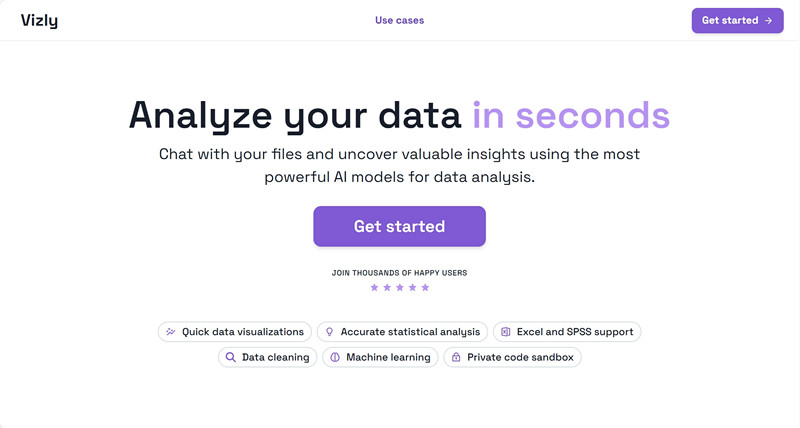This screenshot has height=428, width=800.
Task: Click the Excel icon on the SPSS support chip
Action: (506, 332)
